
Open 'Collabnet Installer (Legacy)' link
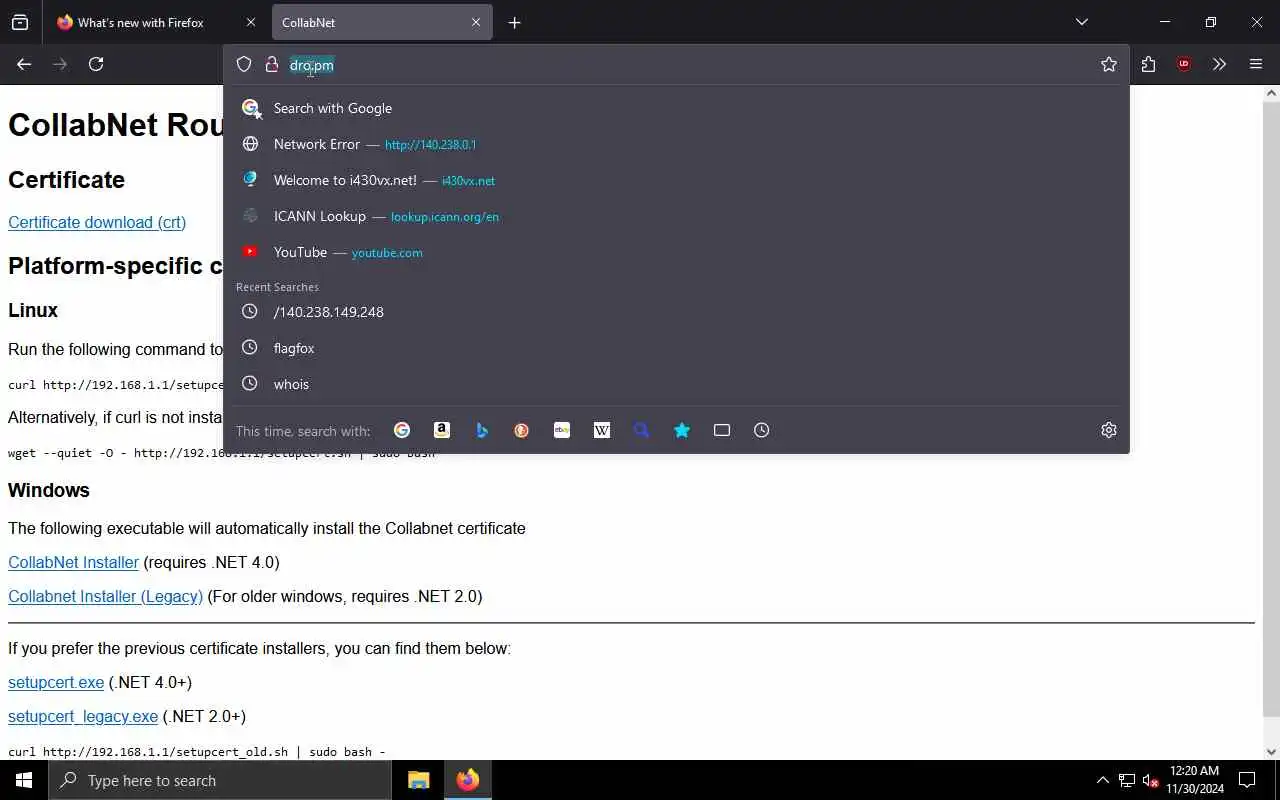105,596
